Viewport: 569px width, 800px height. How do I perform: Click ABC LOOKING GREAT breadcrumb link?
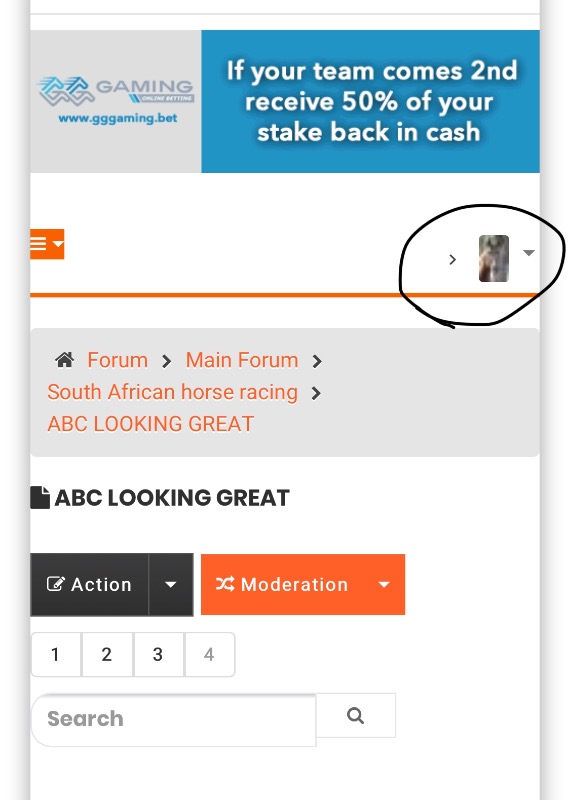pyautogui.click(x=151, y=423)
